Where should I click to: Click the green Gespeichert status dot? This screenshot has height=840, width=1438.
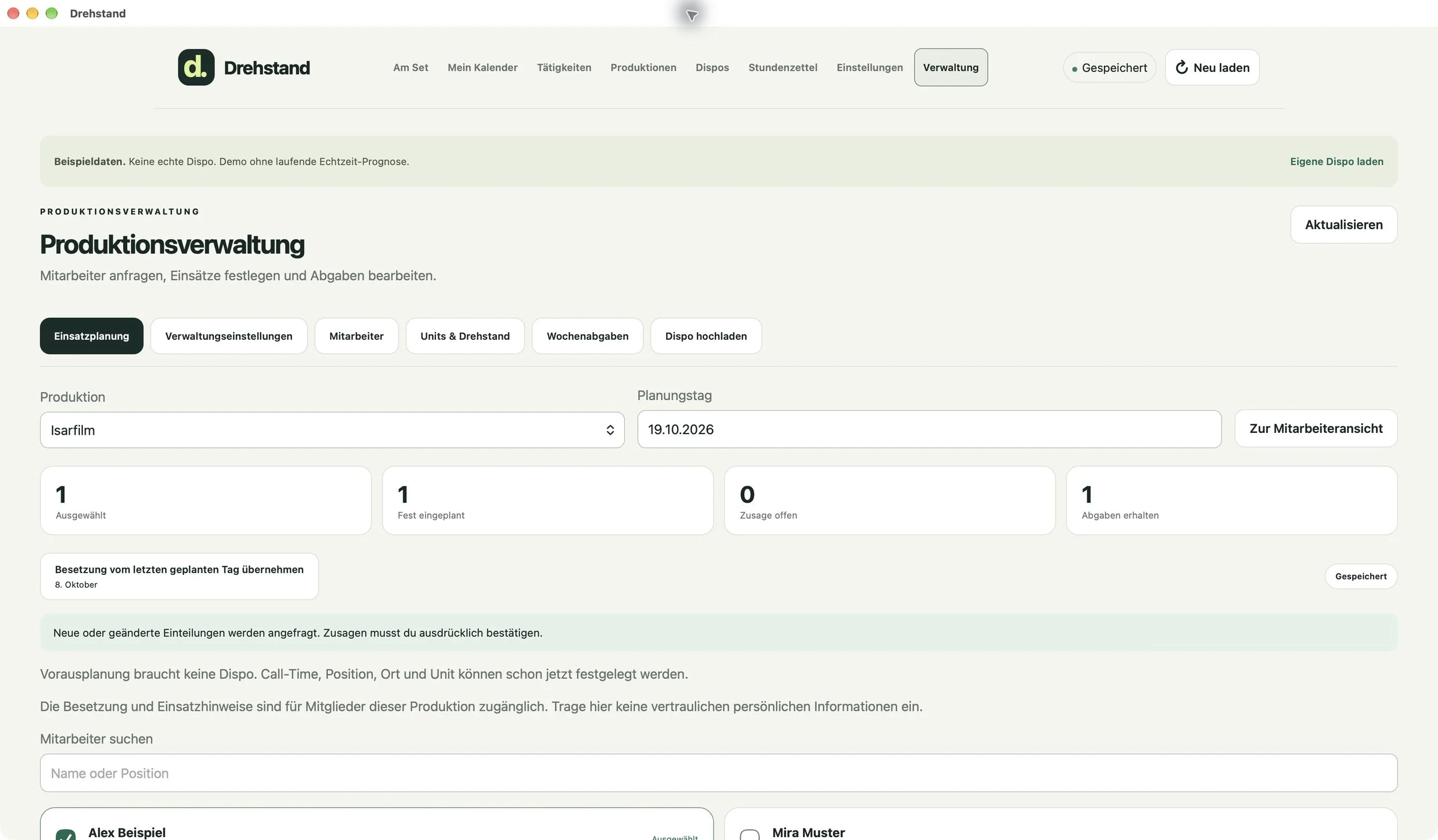[x=1074, y=69]
